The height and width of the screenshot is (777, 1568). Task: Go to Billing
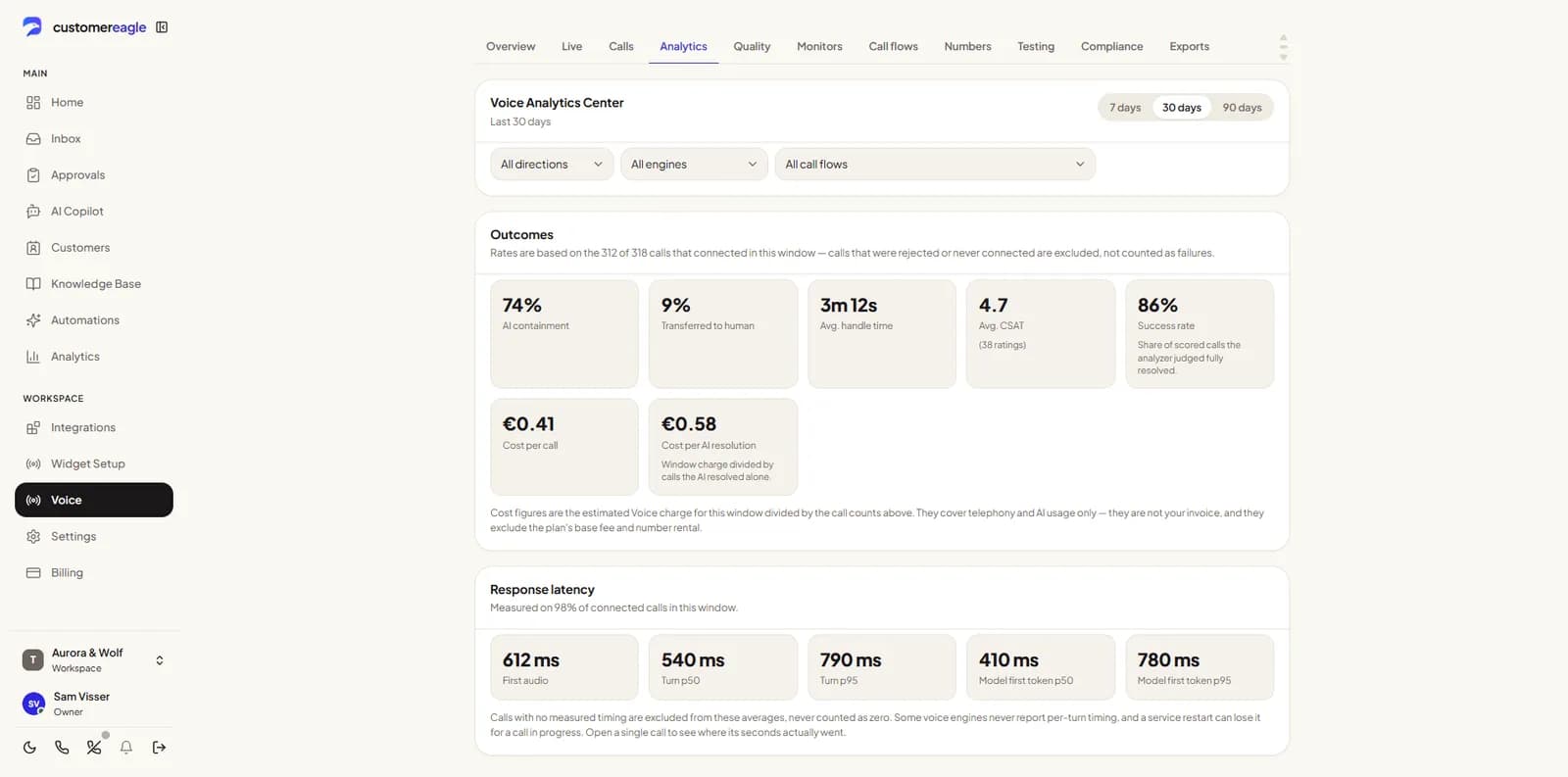tap(94, 572)
